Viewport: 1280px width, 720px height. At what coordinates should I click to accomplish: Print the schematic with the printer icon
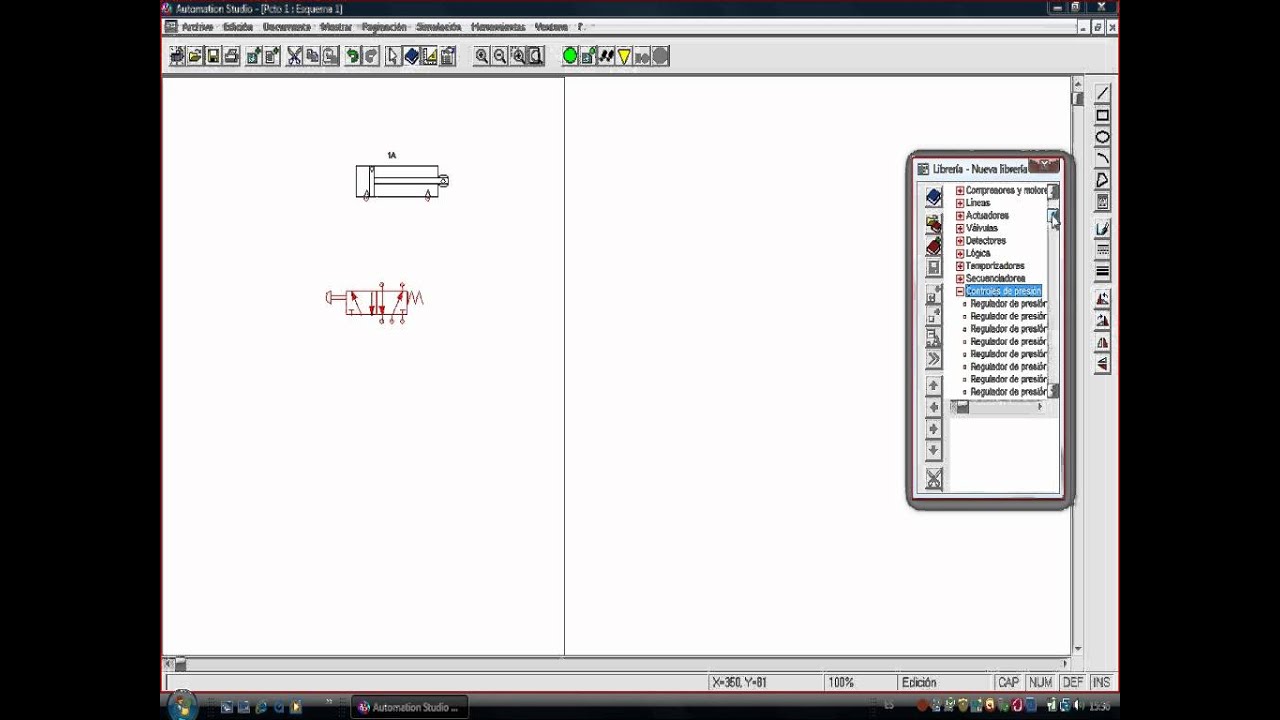[x=232, y=56]
